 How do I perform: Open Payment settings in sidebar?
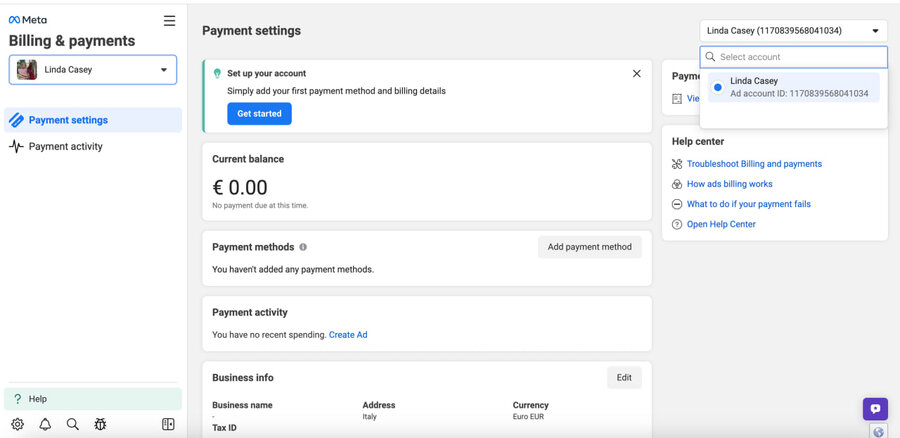click(93, 120)
